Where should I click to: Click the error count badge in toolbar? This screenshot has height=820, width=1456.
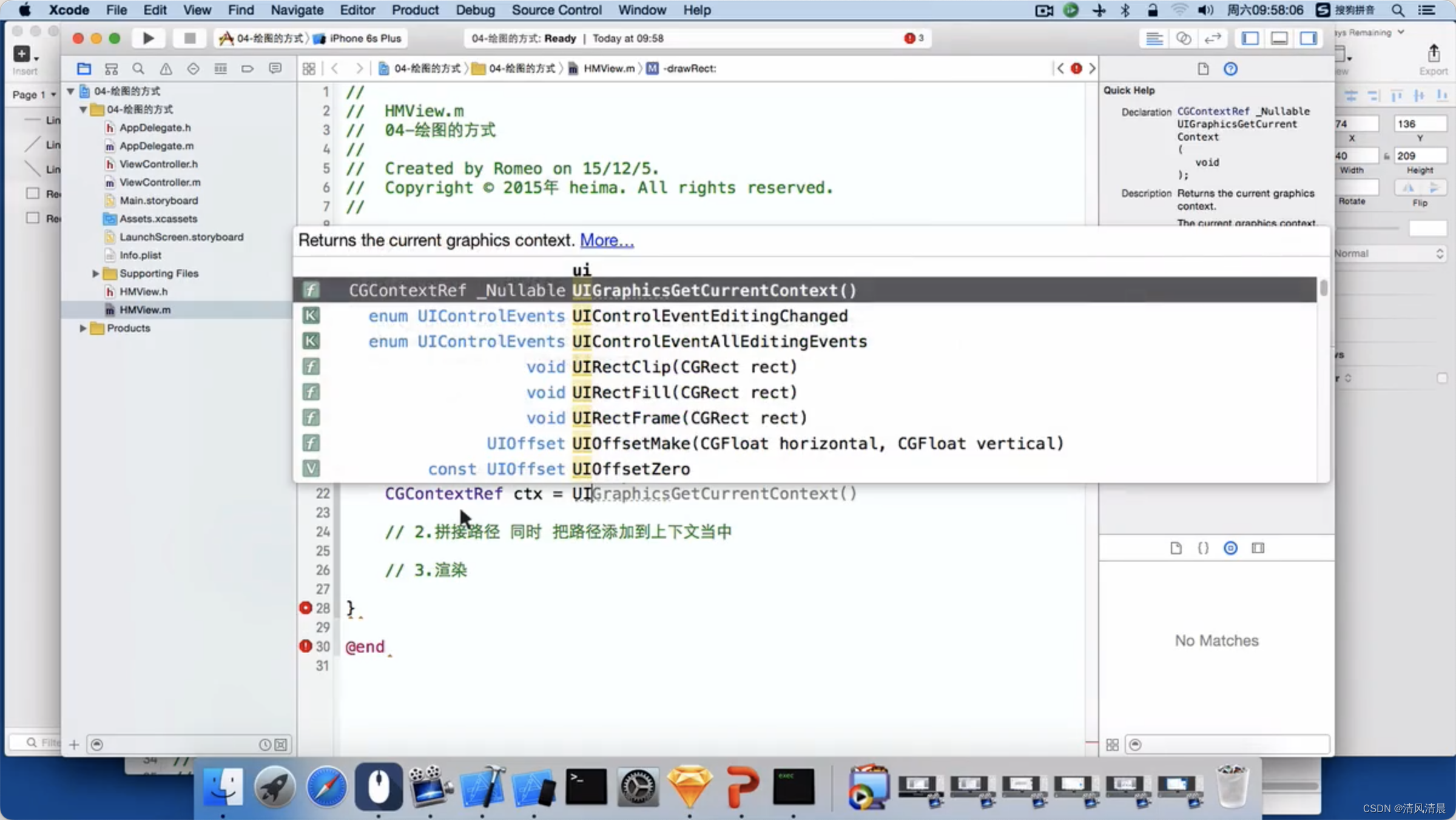tap(914, 38)
